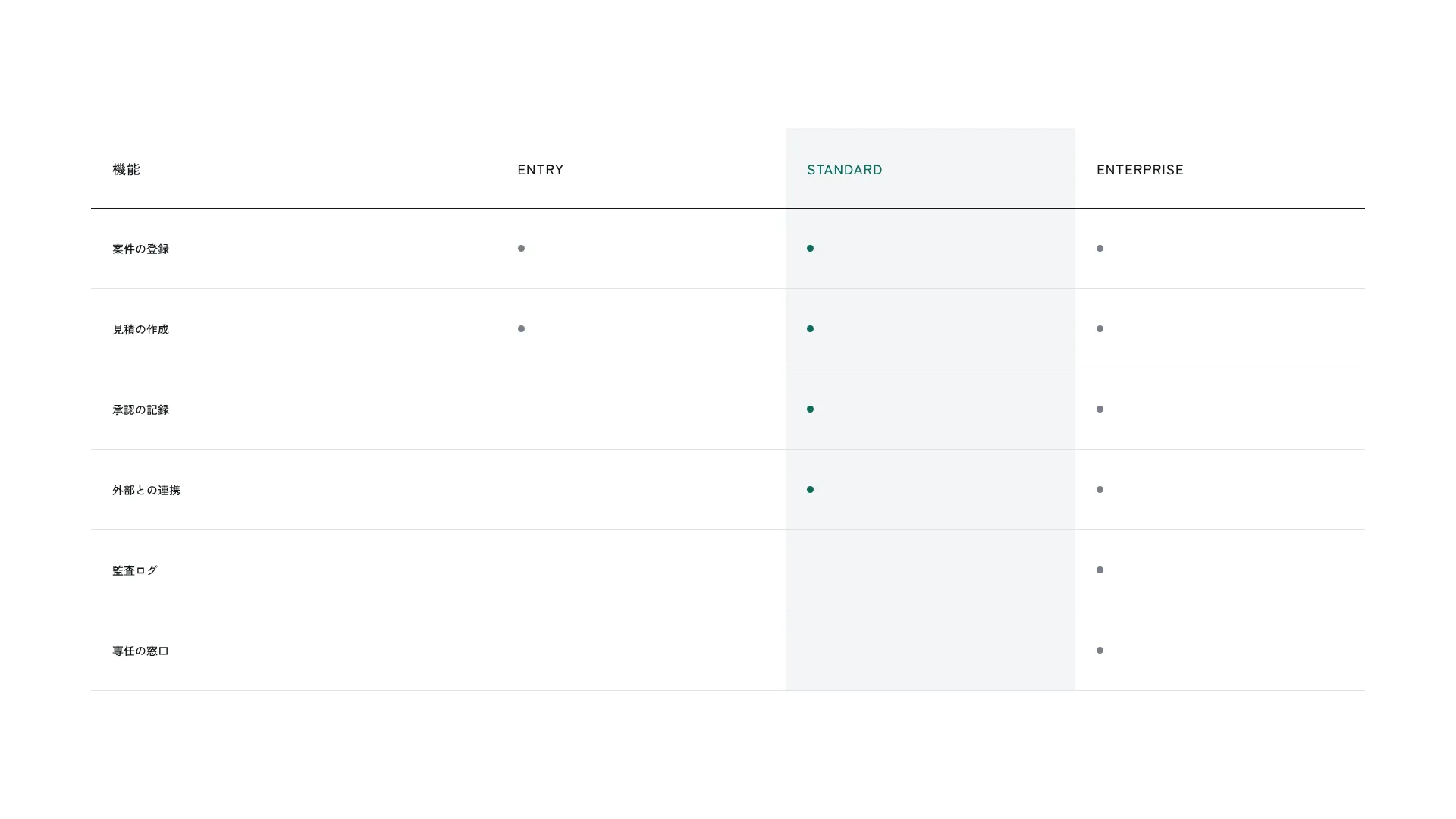Click the ENTERPRISE dot for 専任の窓口
This screenshot has height=819, width=1456.
(1100, 651)
